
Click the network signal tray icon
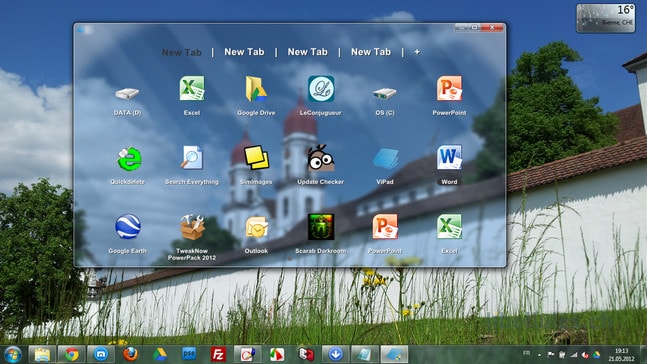[x=574, y=355]
